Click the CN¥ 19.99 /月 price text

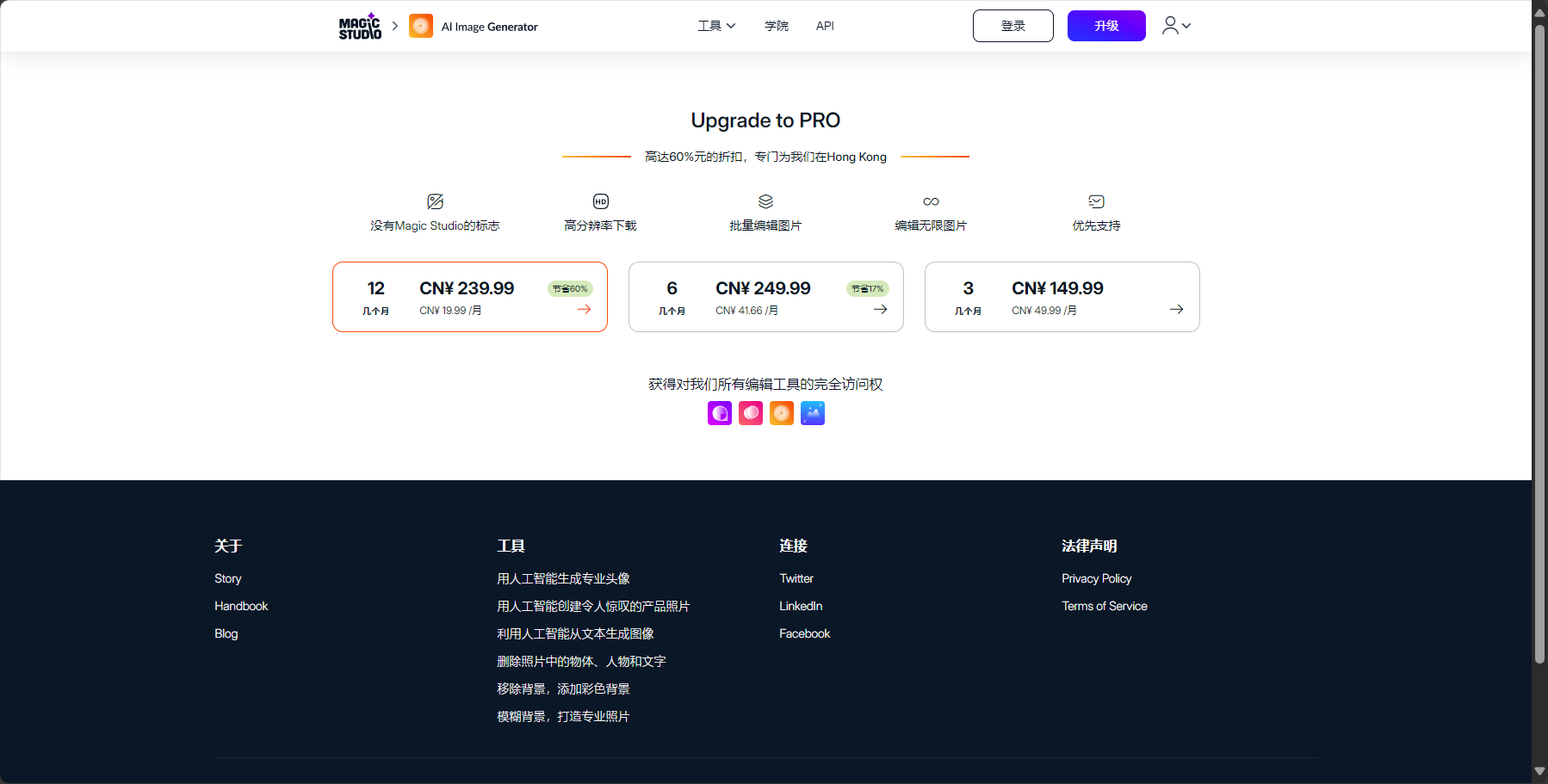click(x=450, y=311)
